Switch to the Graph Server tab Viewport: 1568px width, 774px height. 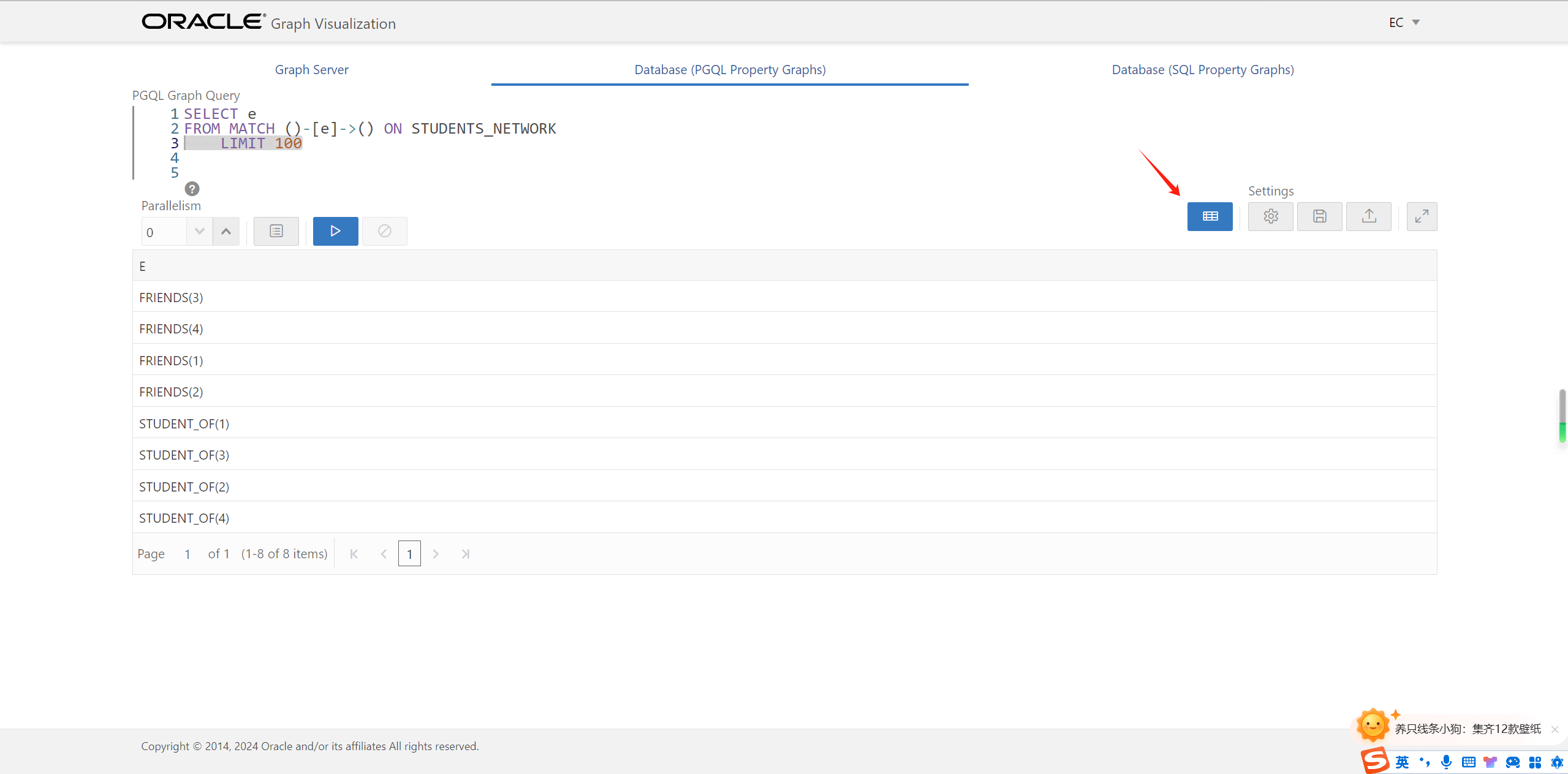click(x=311, y=70)
